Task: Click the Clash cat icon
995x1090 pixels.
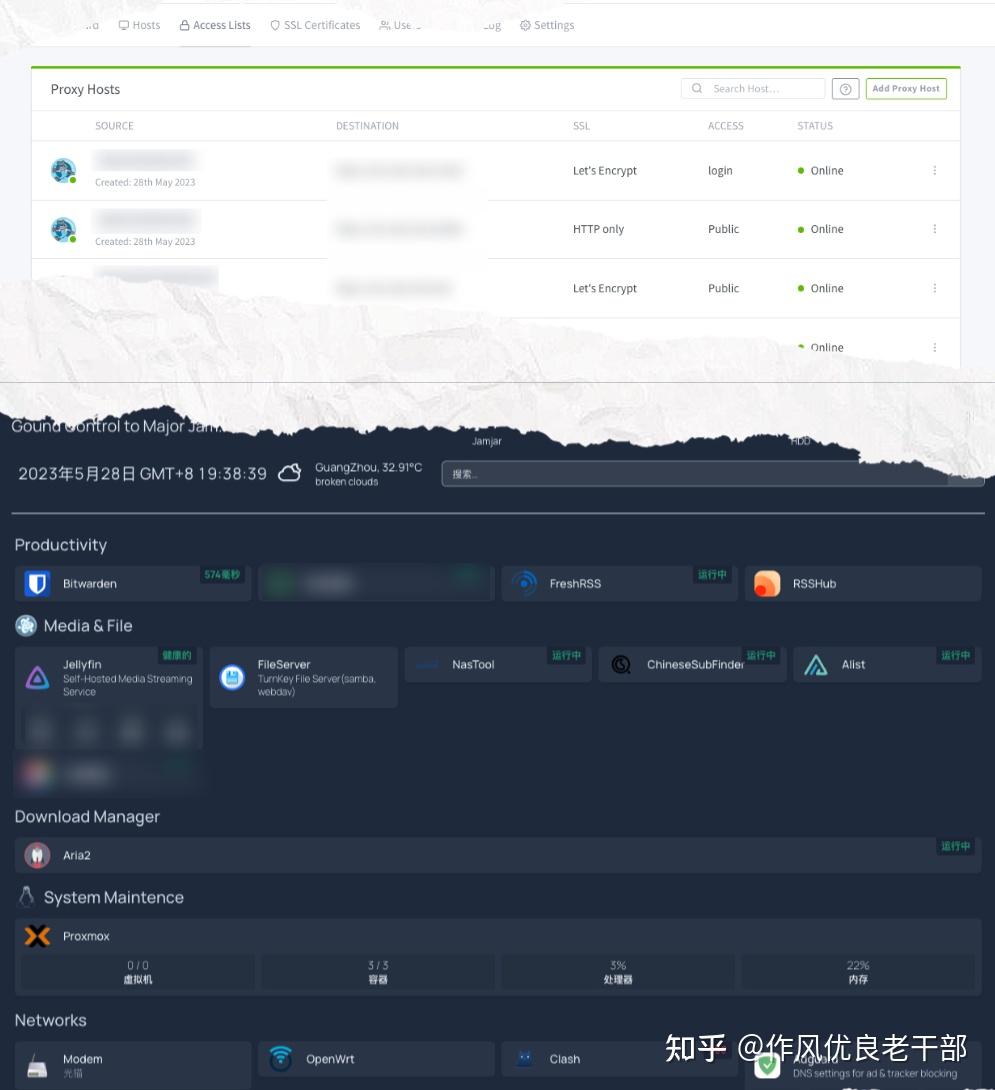Action: coord(524,1059)
